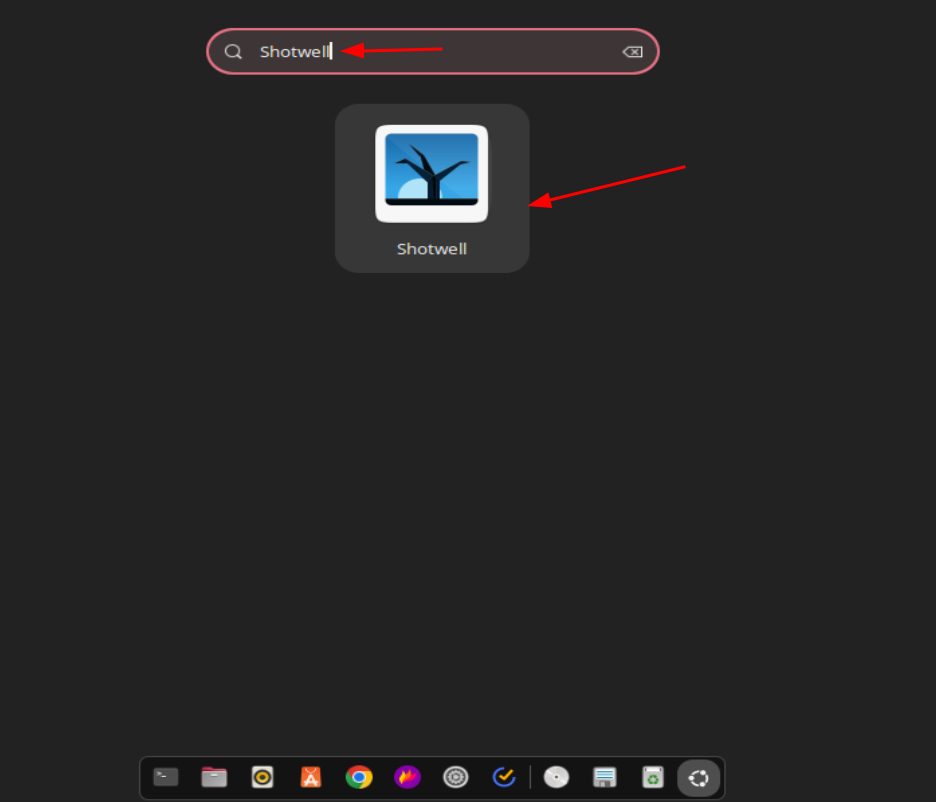936x802 pixels.
Task: Open the gray gear app icon in dock
Action: [x=455, y=778]
